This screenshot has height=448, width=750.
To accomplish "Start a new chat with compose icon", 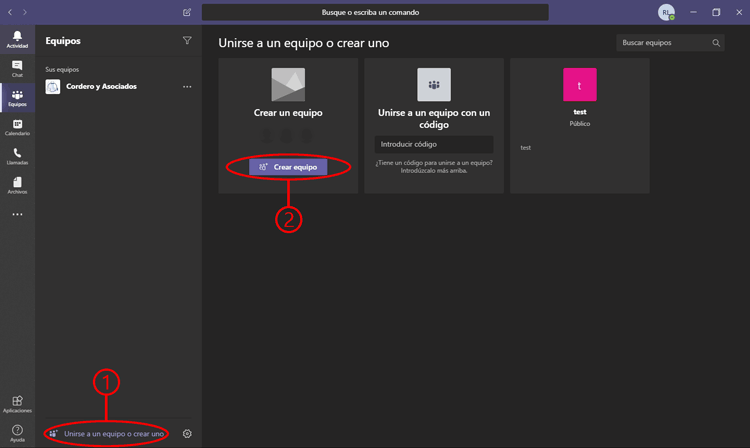I will click(187, 12).
